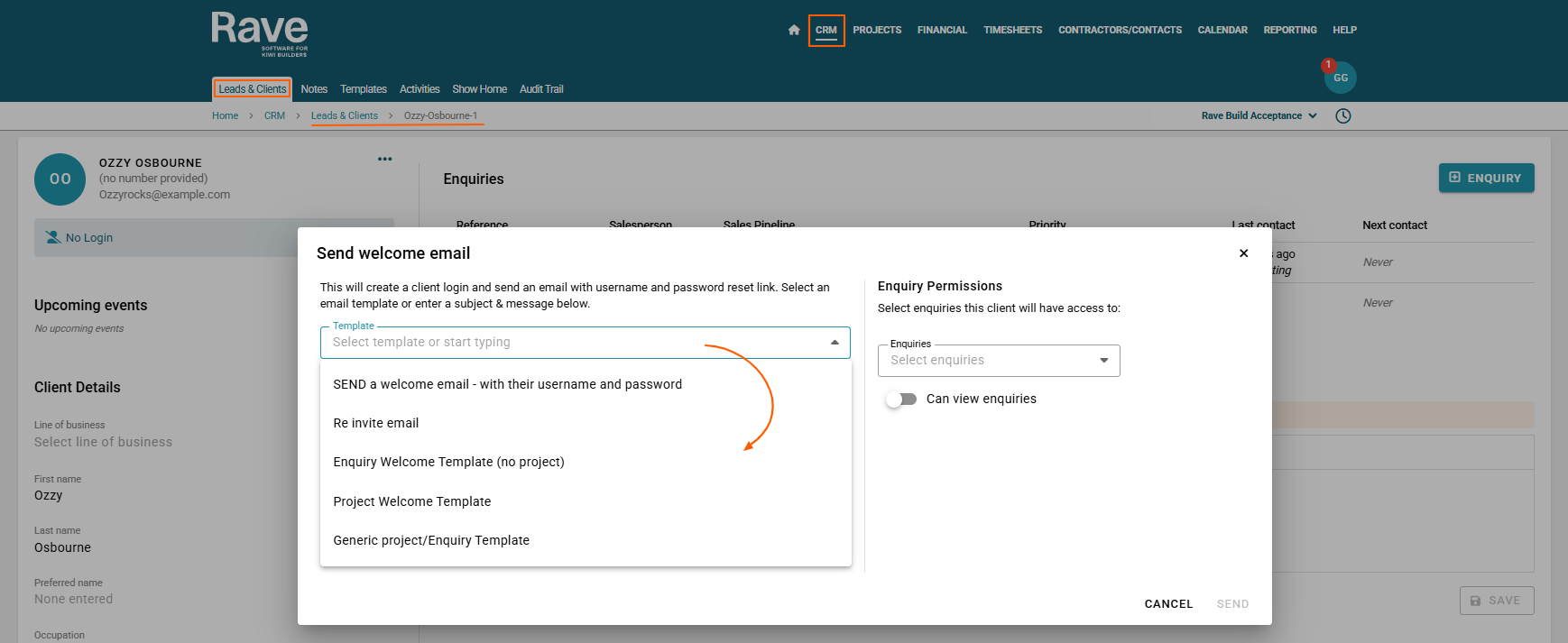Click the Leads & Clients breadcrumb link
This screenshot has width=1568, height=643.
345,115
